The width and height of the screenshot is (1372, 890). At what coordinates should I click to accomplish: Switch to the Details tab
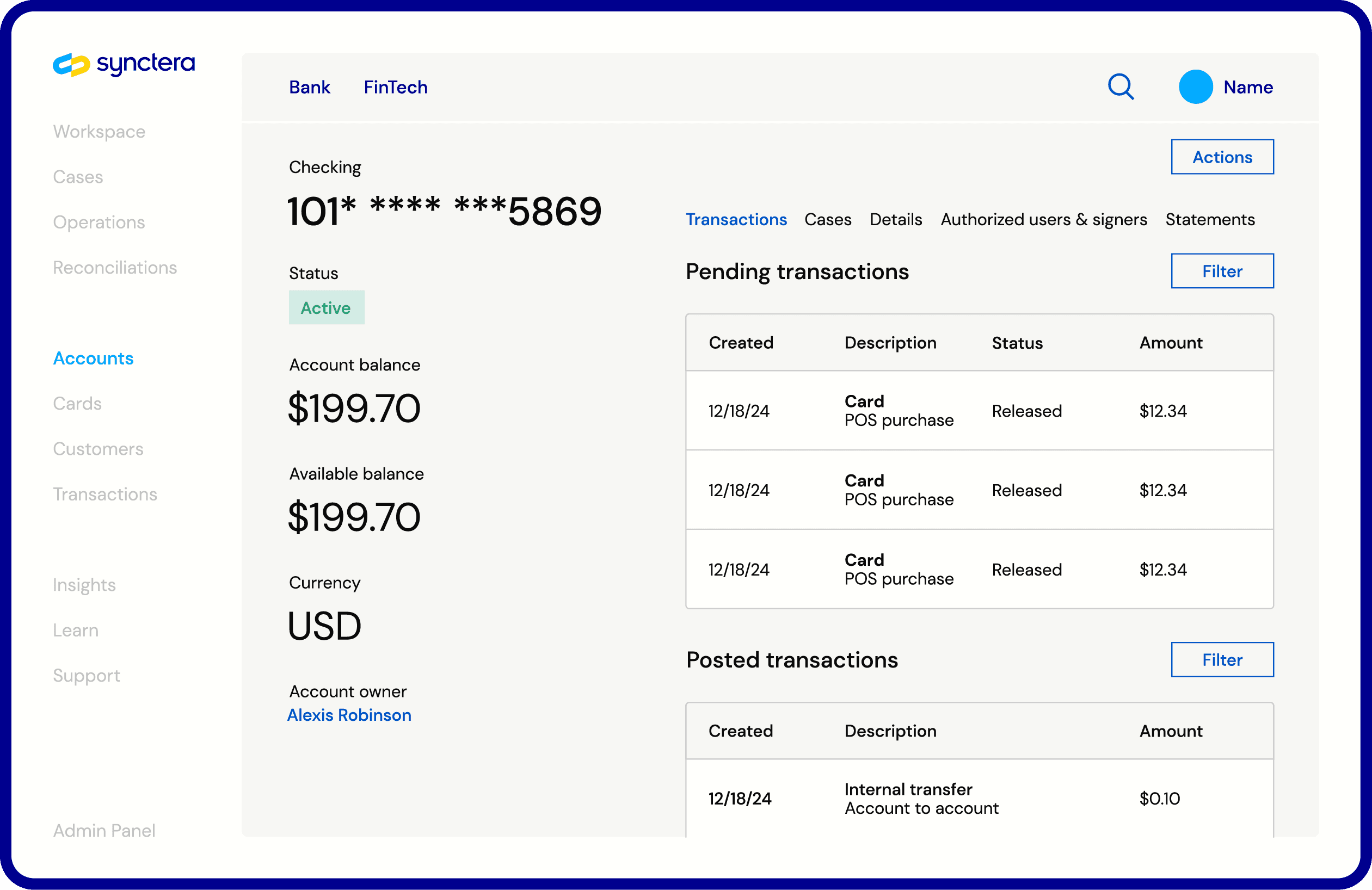[x=895, y=220]
